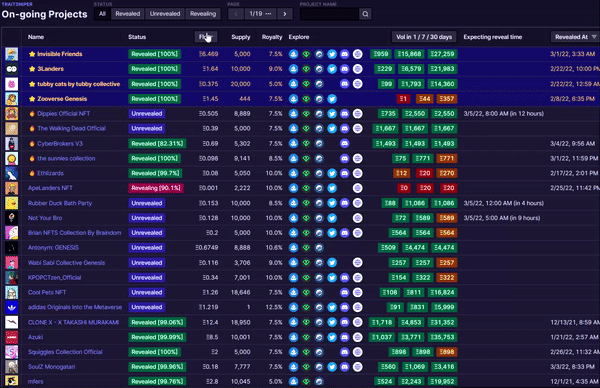Click flame icon beside Dippies Official NFT

[x=32, y=114]
